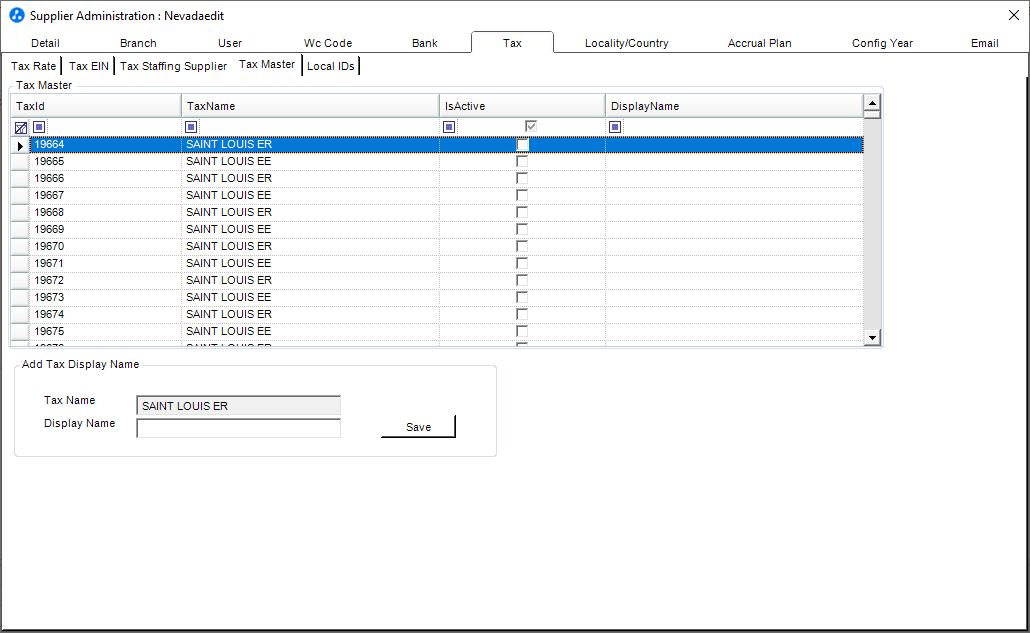The image size is (1030, 633).
Task: Open the Email tab
Action: pos(985,43)
